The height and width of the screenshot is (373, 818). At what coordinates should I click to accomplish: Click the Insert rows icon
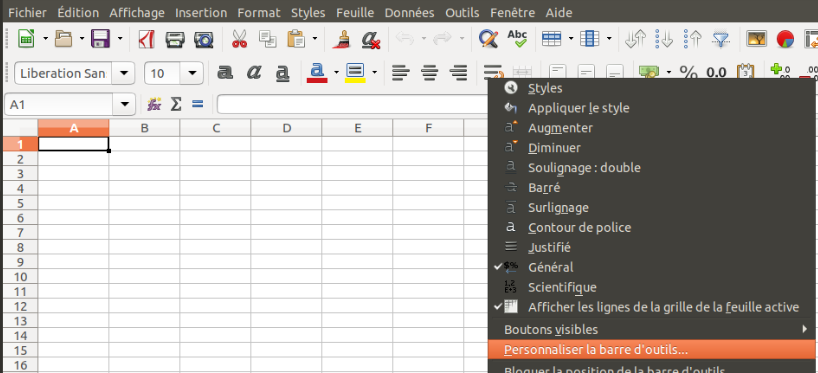click(551, 39)
